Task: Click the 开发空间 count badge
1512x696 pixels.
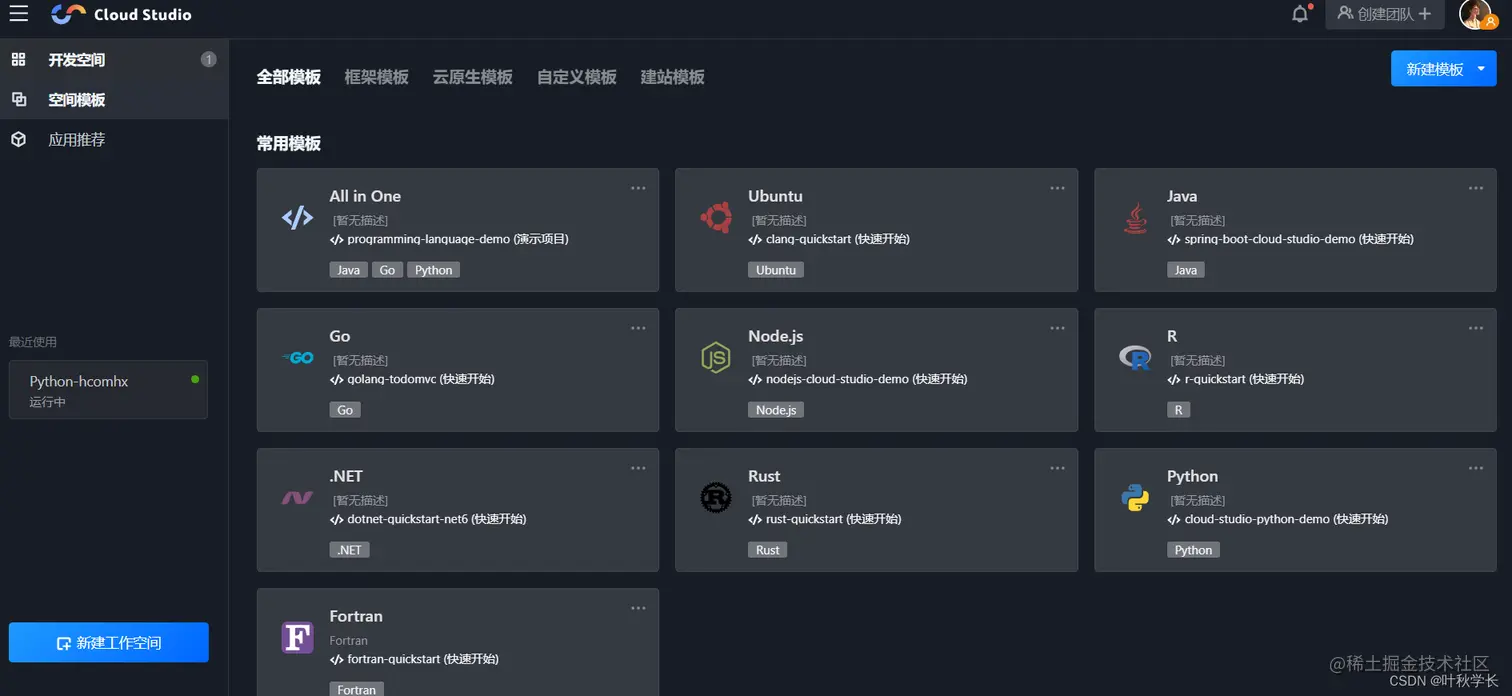Action: point(208,60)
